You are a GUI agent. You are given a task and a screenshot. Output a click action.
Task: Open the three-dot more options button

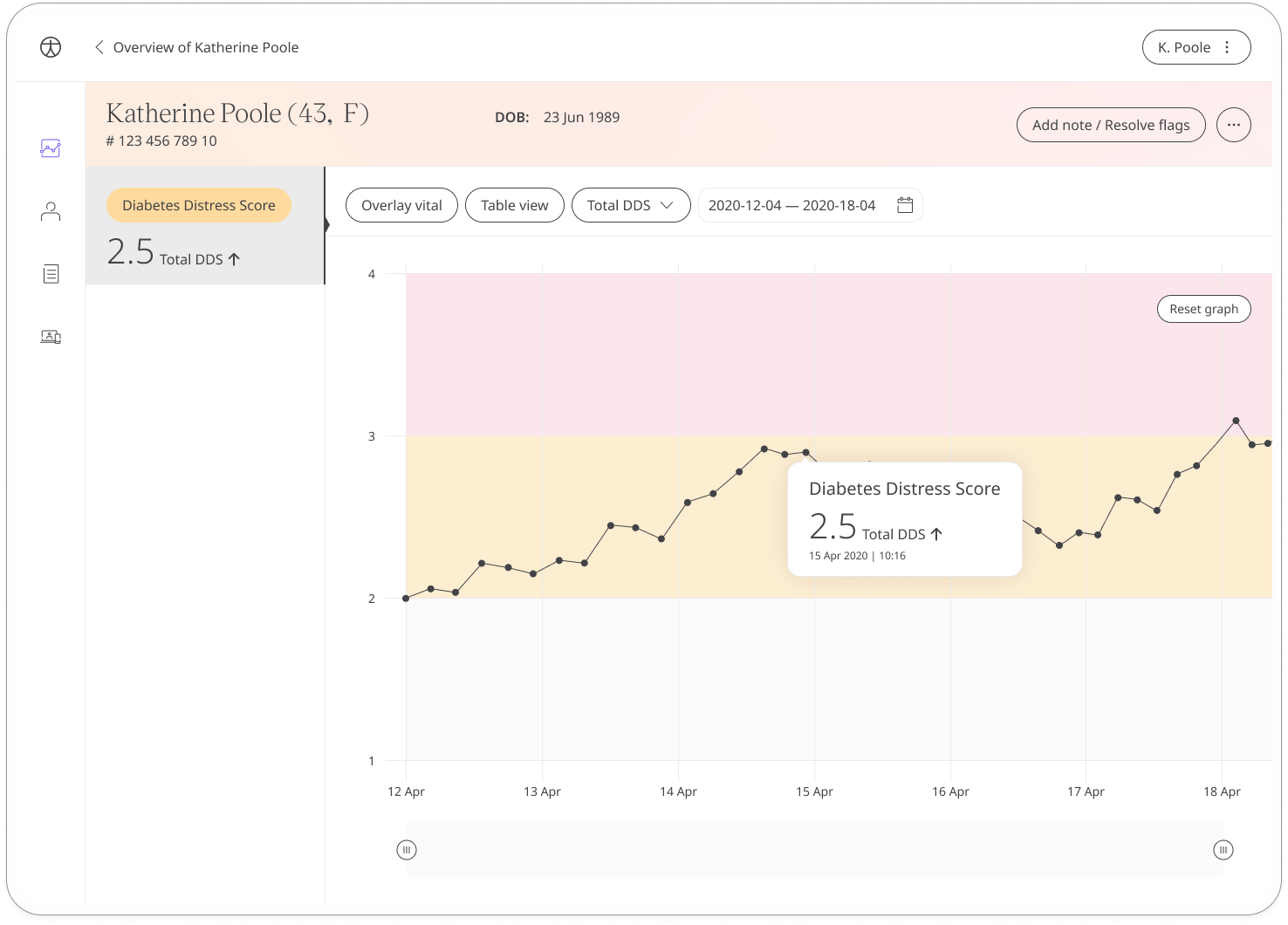pyautogui.click(x=1233, y=125)
